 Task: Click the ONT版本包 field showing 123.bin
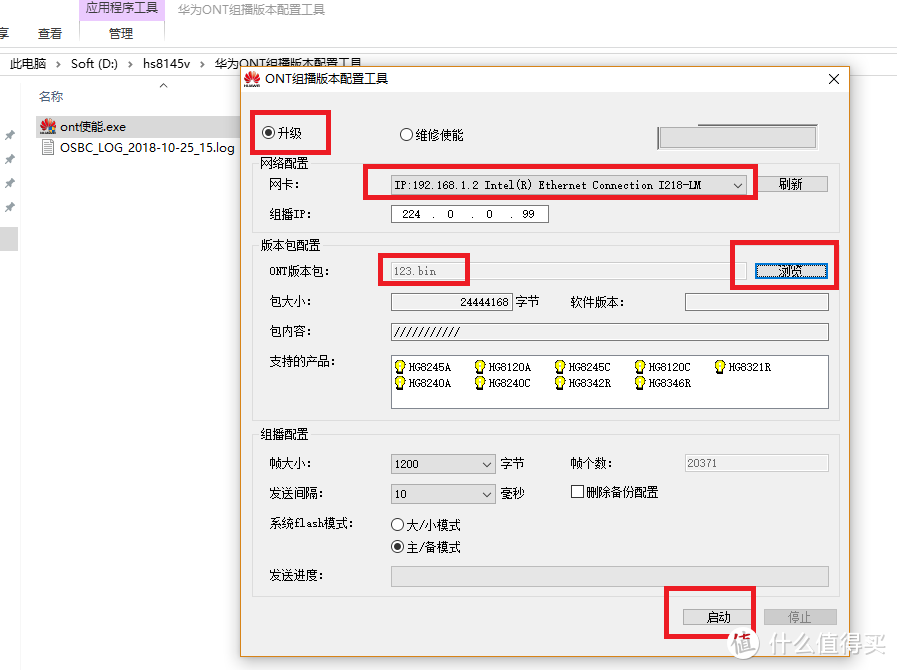click(x=569, y=271)
